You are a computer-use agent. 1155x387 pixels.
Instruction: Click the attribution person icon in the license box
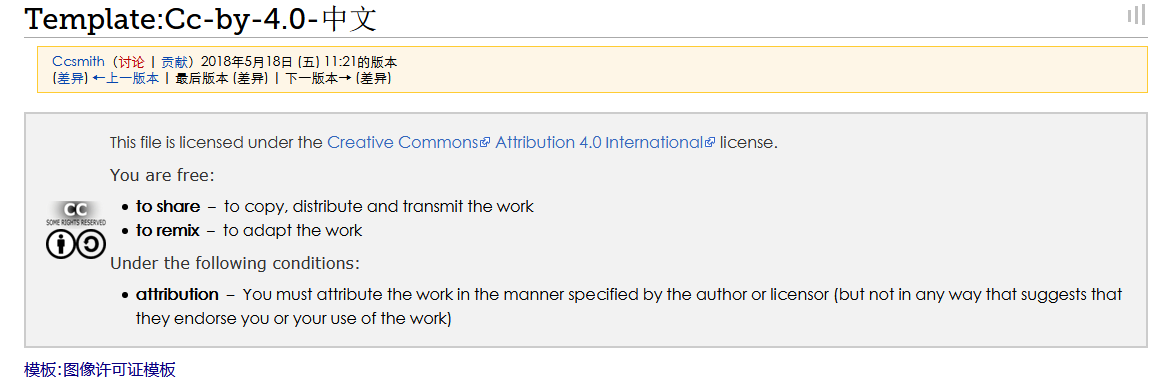pos(60,245)
